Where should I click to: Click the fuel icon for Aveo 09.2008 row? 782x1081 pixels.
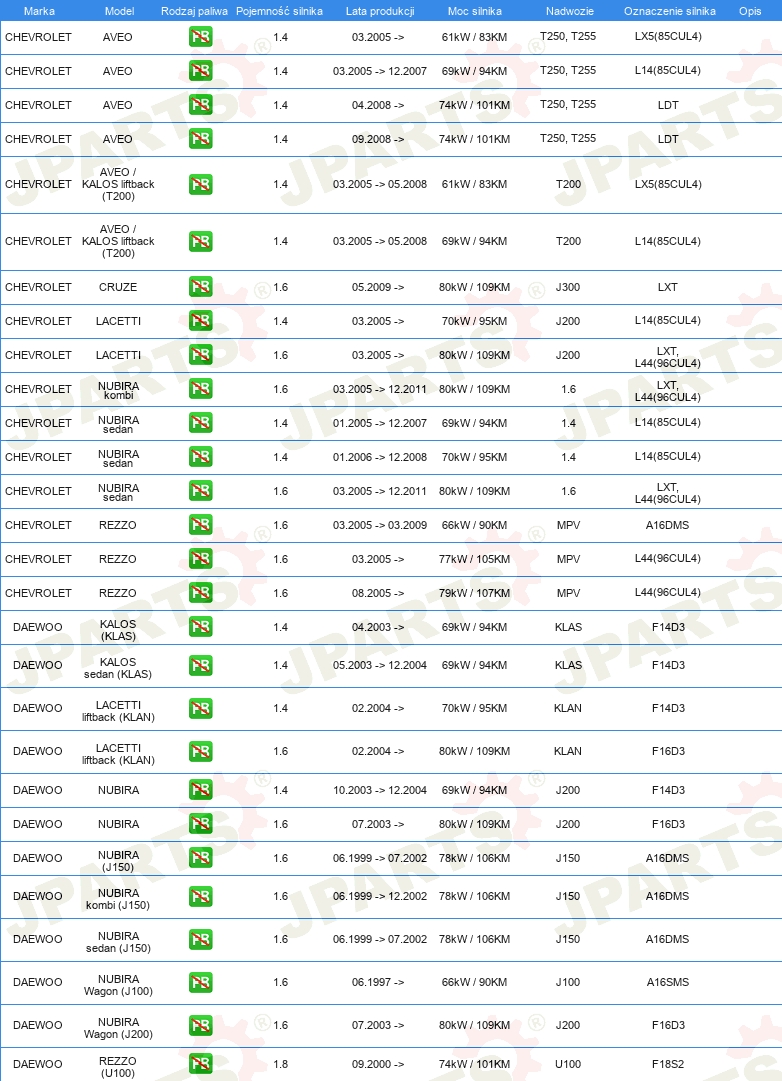tap(201, 139)
